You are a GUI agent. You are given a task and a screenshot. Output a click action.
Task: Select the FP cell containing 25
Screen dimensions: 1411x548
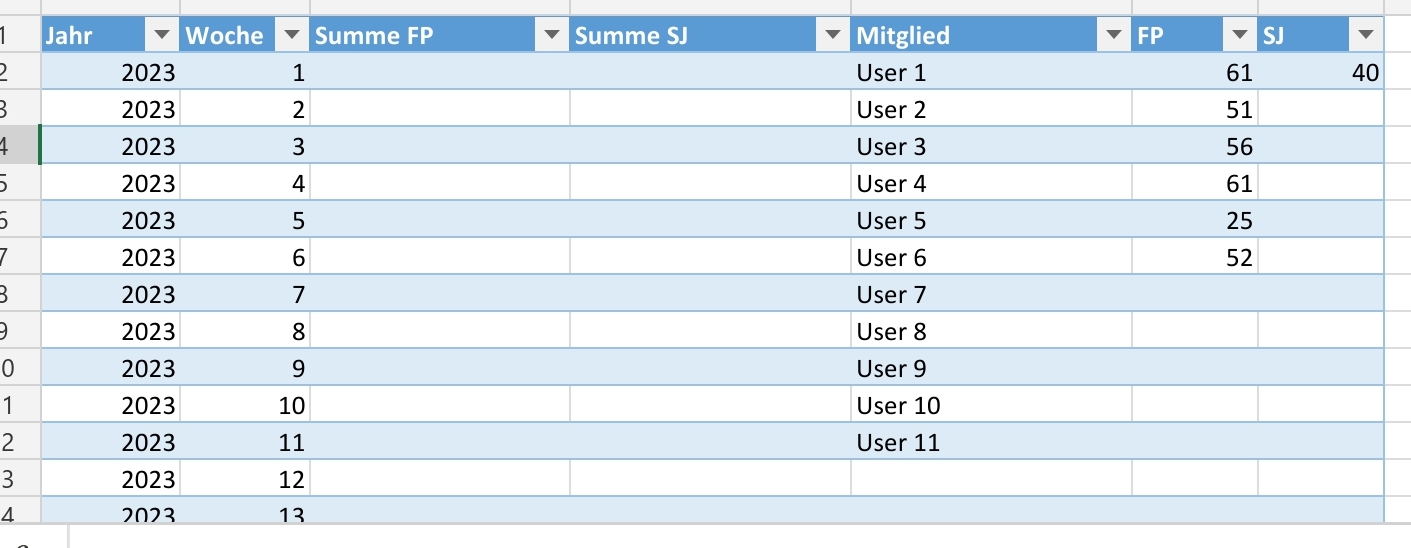pyautogui.click(x=1195, y=220)
